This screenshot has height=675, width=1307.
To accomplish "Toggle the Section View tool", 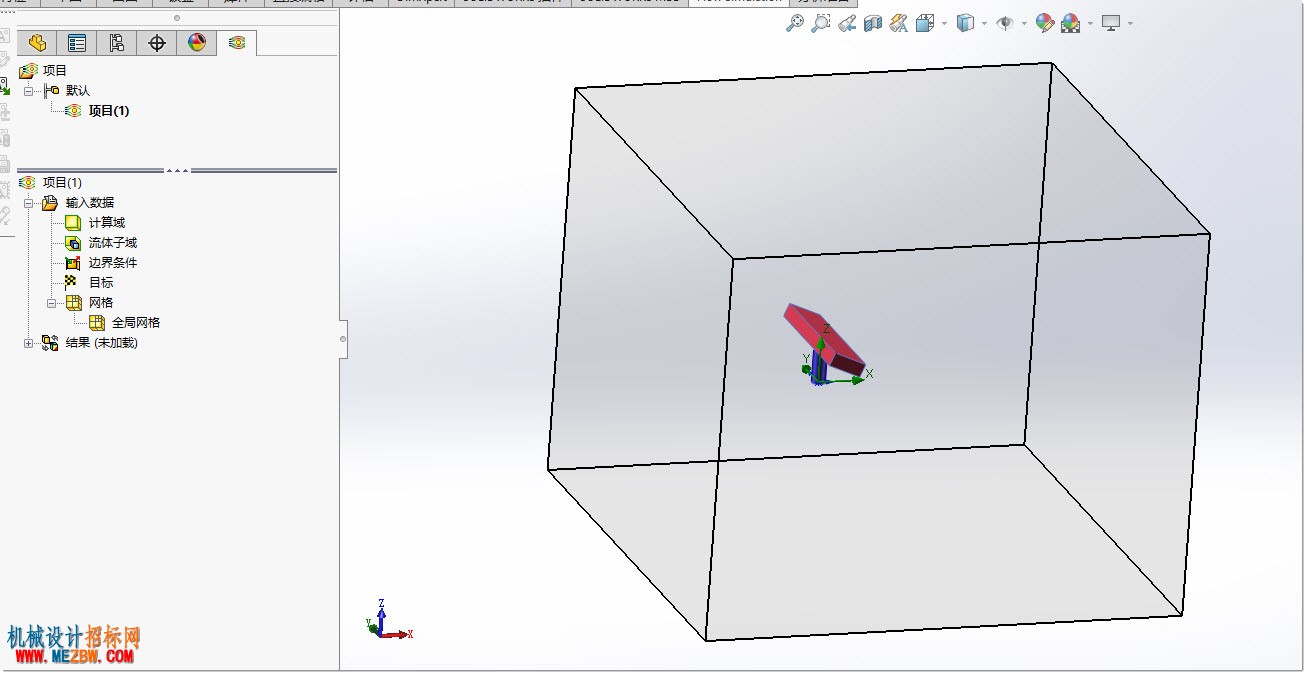I will click(873, 23).
